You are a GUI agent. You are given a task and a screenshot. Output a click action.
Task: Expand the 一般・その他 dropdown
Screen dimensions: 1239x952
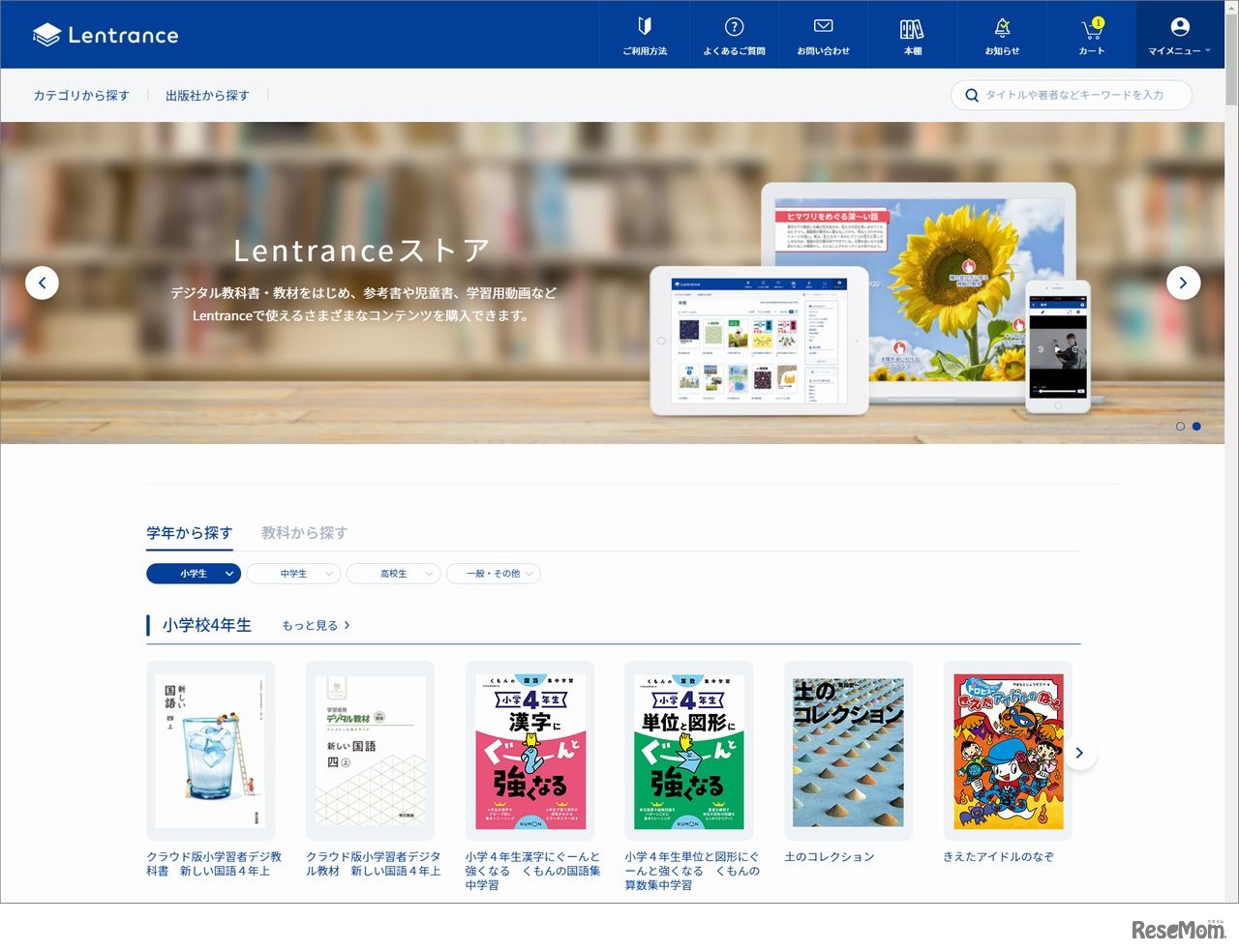(x=494, y=574)
